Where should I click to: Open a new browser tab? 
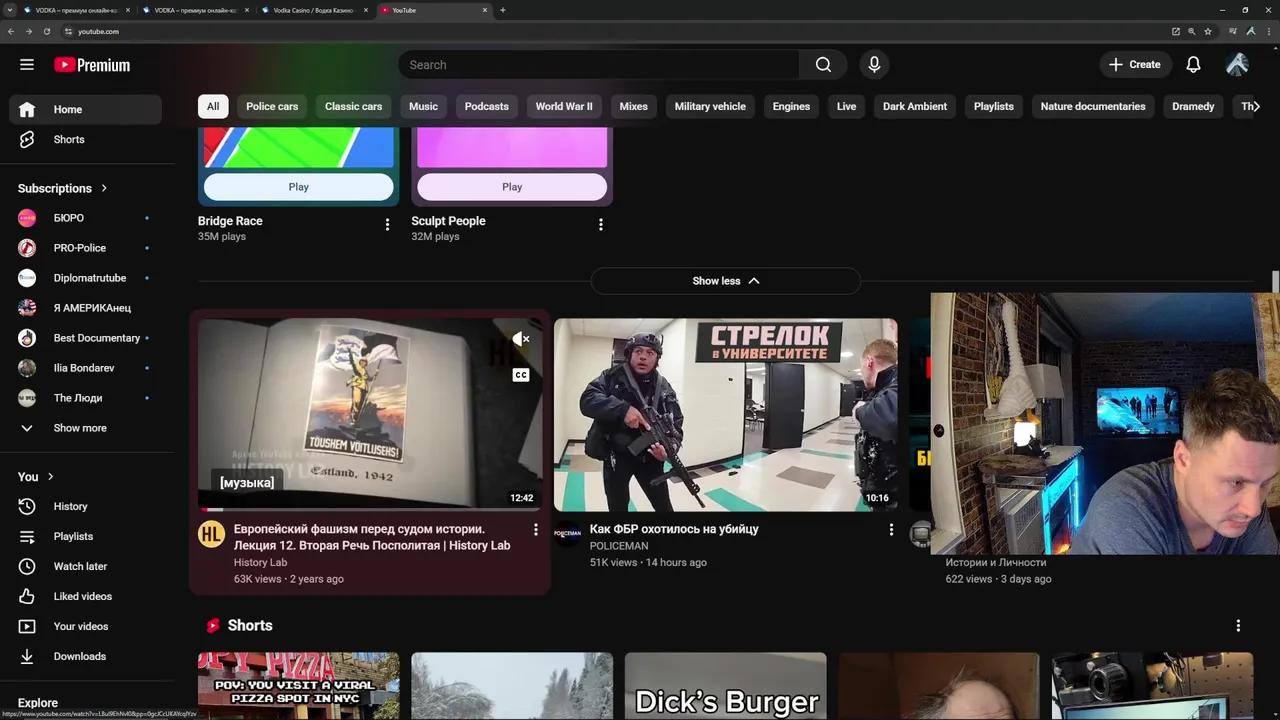point(502,10)
